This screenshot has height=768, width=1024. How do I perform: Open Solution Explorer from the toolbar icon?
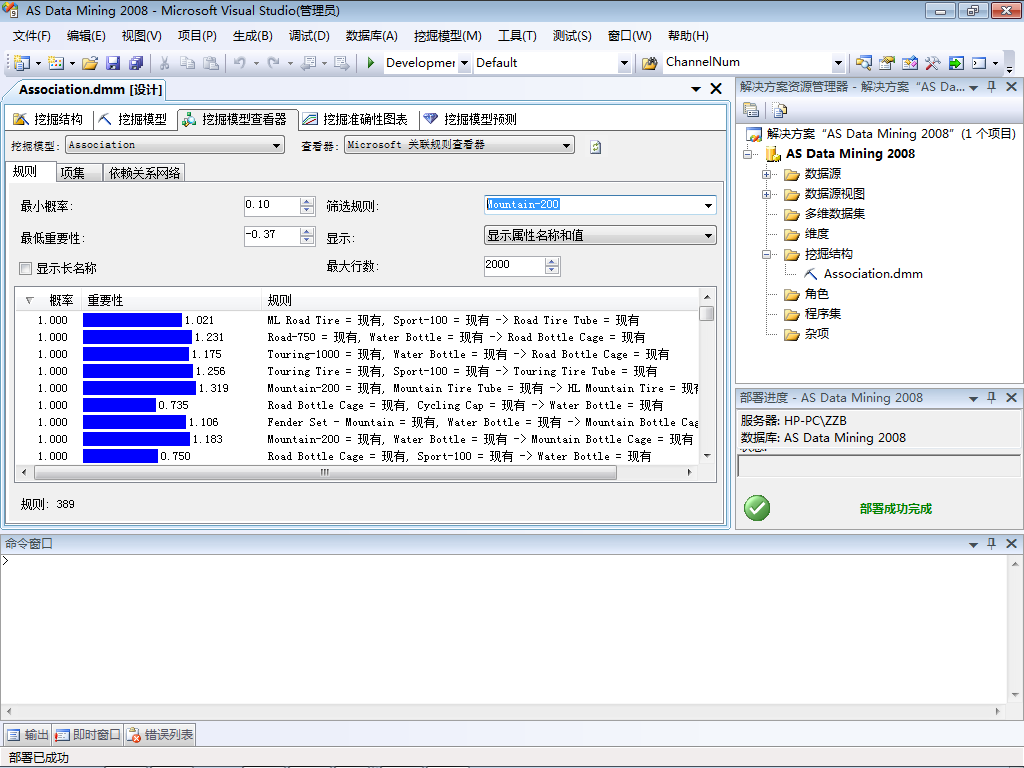pyautogui.click(x=863, y=63)
